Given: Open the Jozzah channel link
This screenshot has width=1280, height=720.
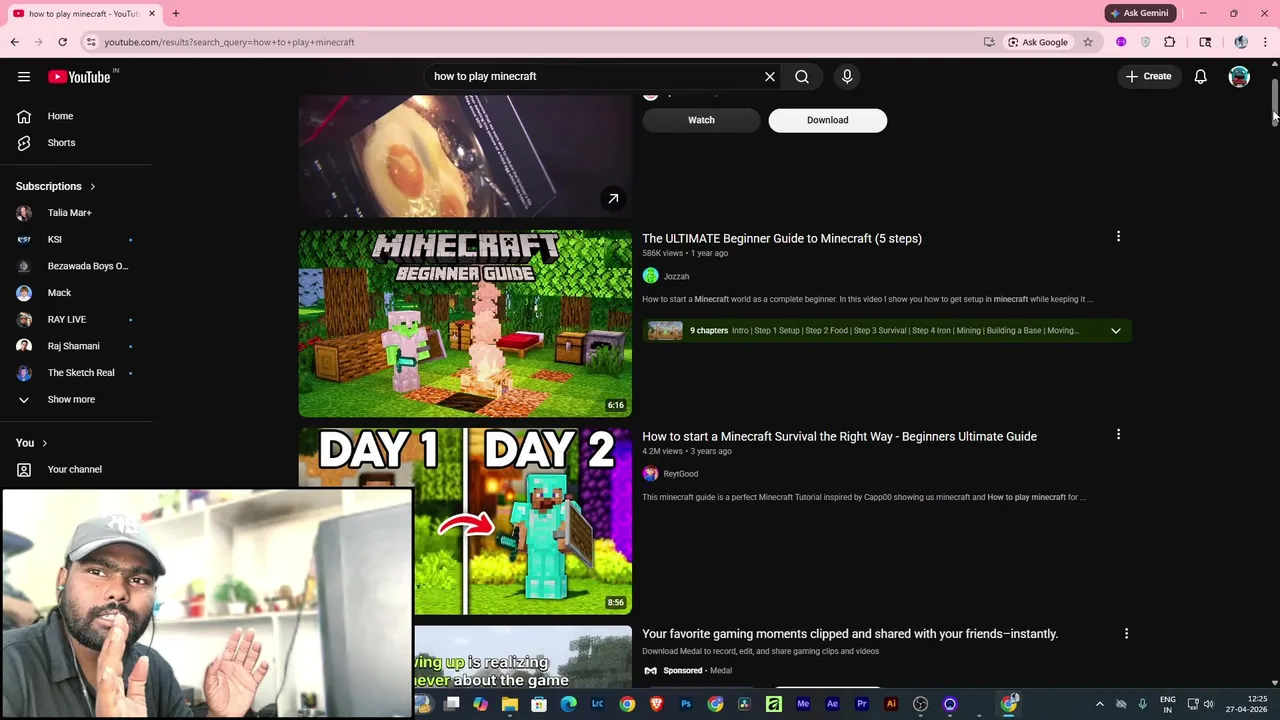Looking at the screenshot, I should tap(676, 276).
